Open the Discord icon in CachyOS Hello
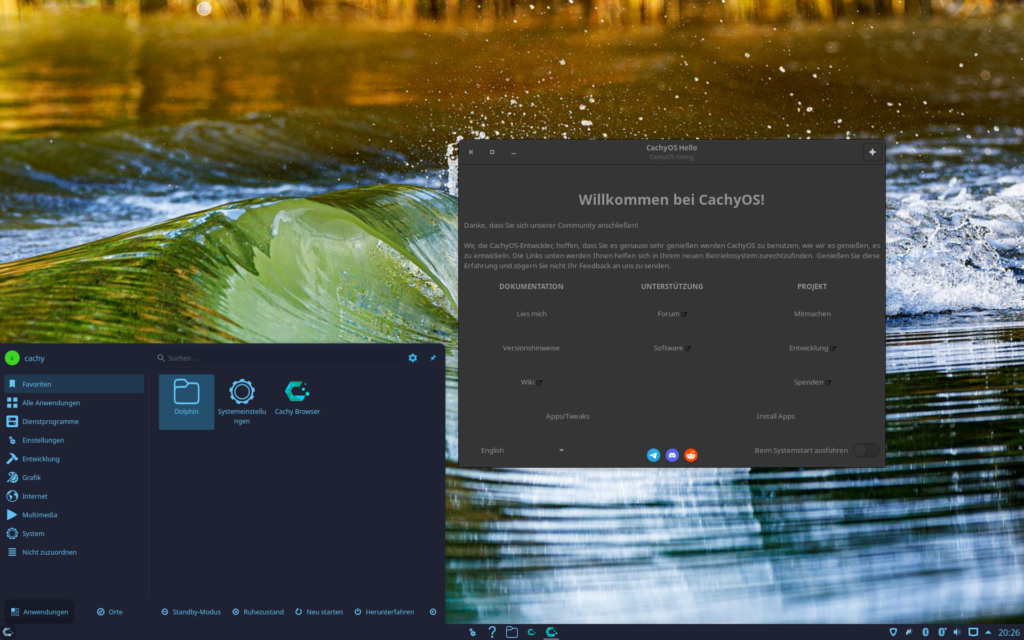1024x640 pixels. [x=672, y=455]
